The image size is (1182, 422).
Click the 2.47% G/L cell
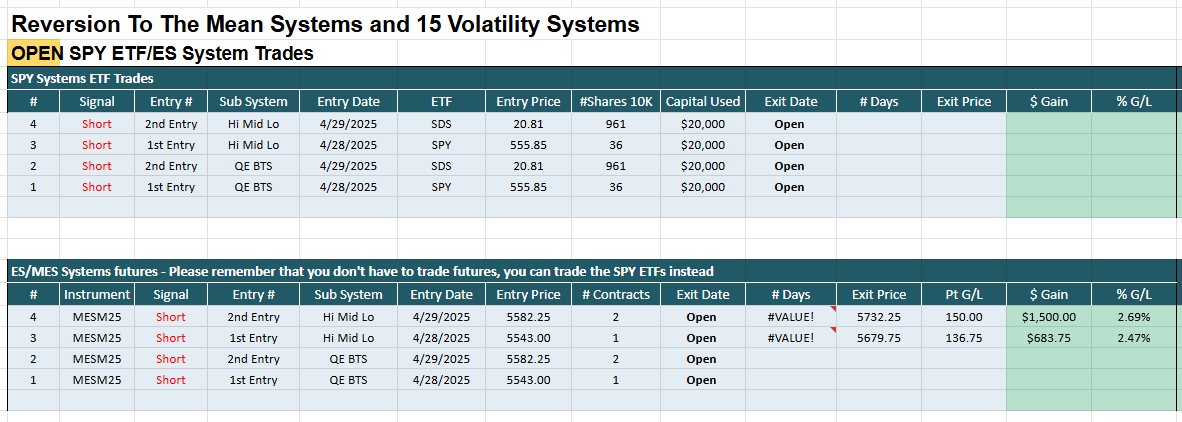pos(1133,338)
